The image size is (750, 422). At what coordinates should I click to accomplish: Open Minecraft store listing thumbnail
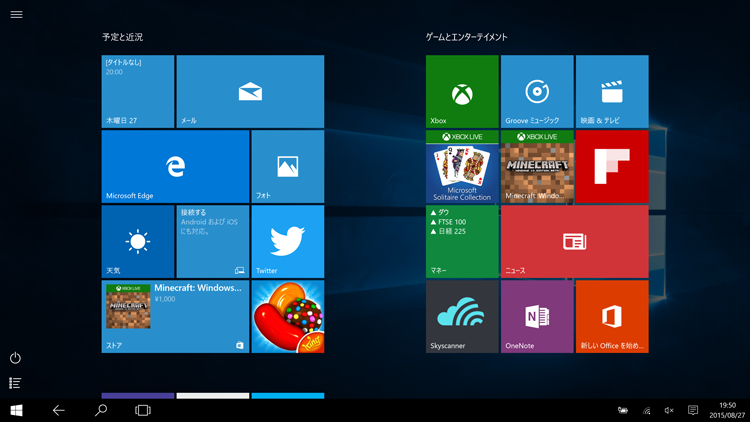128,306
